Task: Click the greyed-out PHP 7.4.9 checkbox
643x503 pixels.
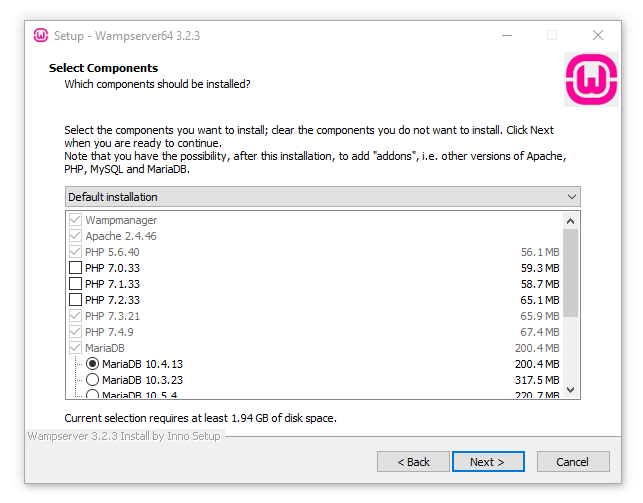Action: pyautogui.click(x=75, y=332)
